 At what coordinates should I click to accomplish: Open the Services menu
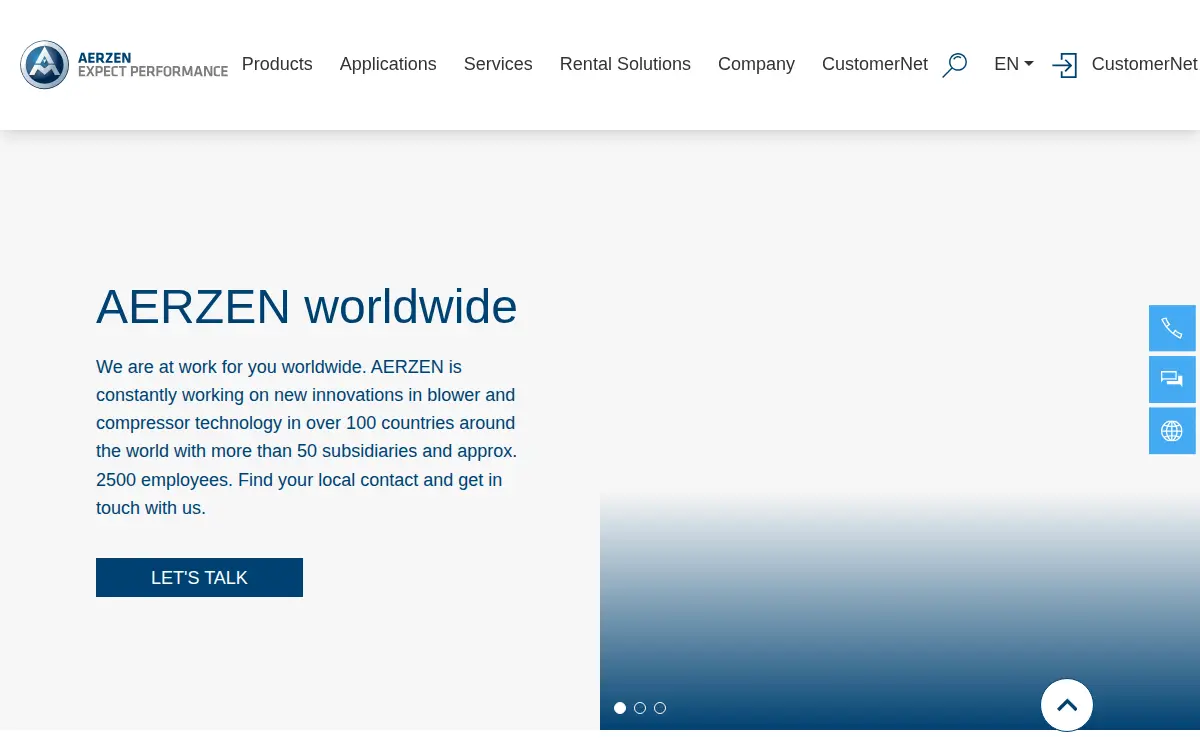coord(498,64)
